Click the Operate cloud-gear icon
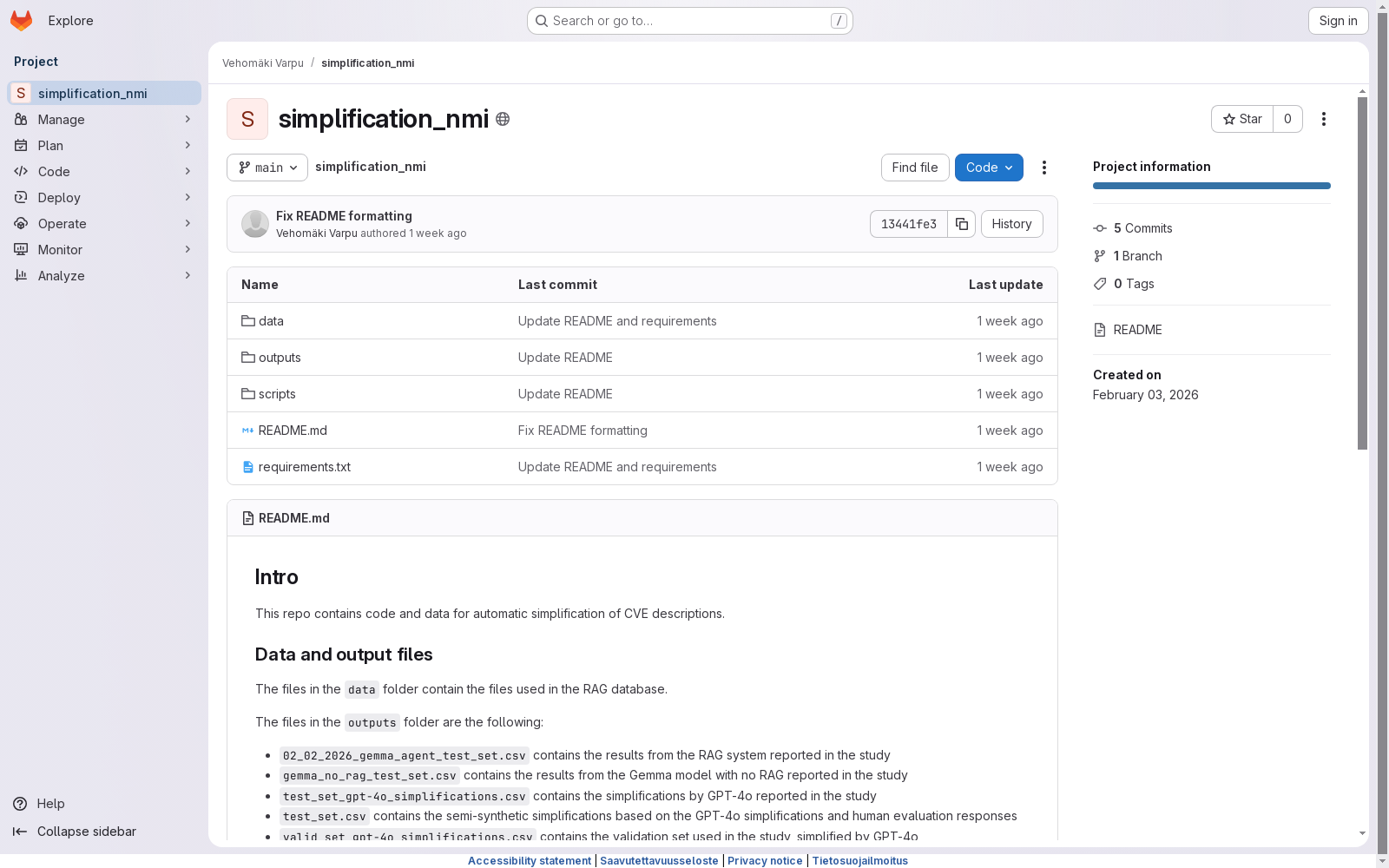 [21, 223]
